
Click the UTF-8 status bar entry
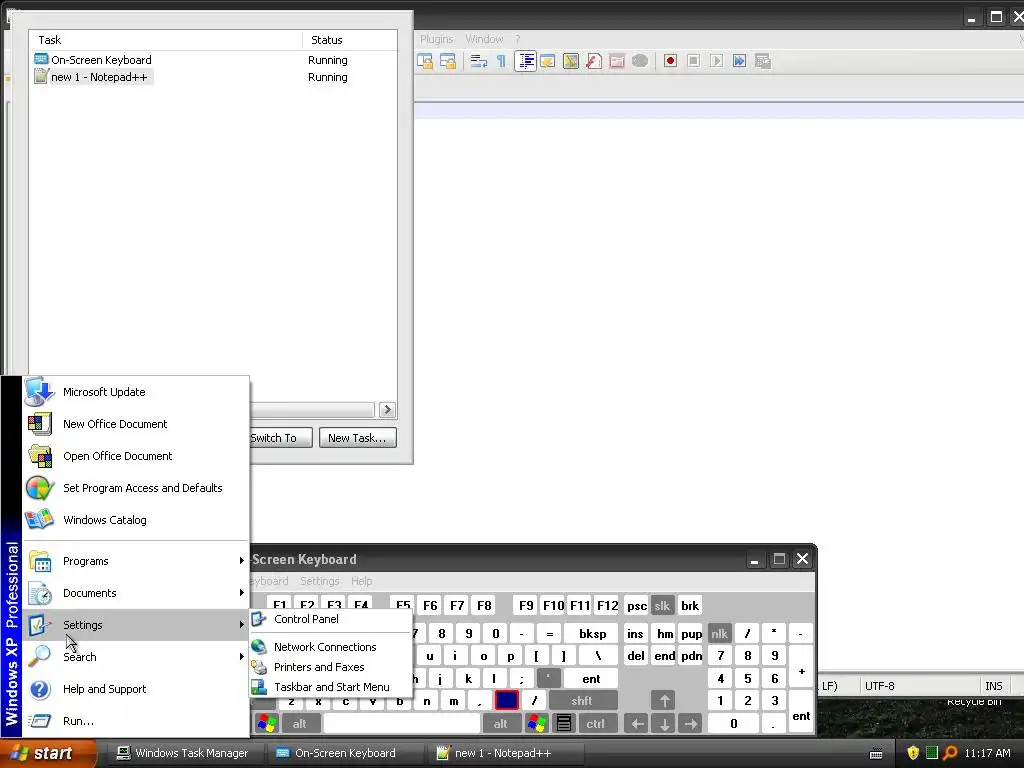pos(880,686)
